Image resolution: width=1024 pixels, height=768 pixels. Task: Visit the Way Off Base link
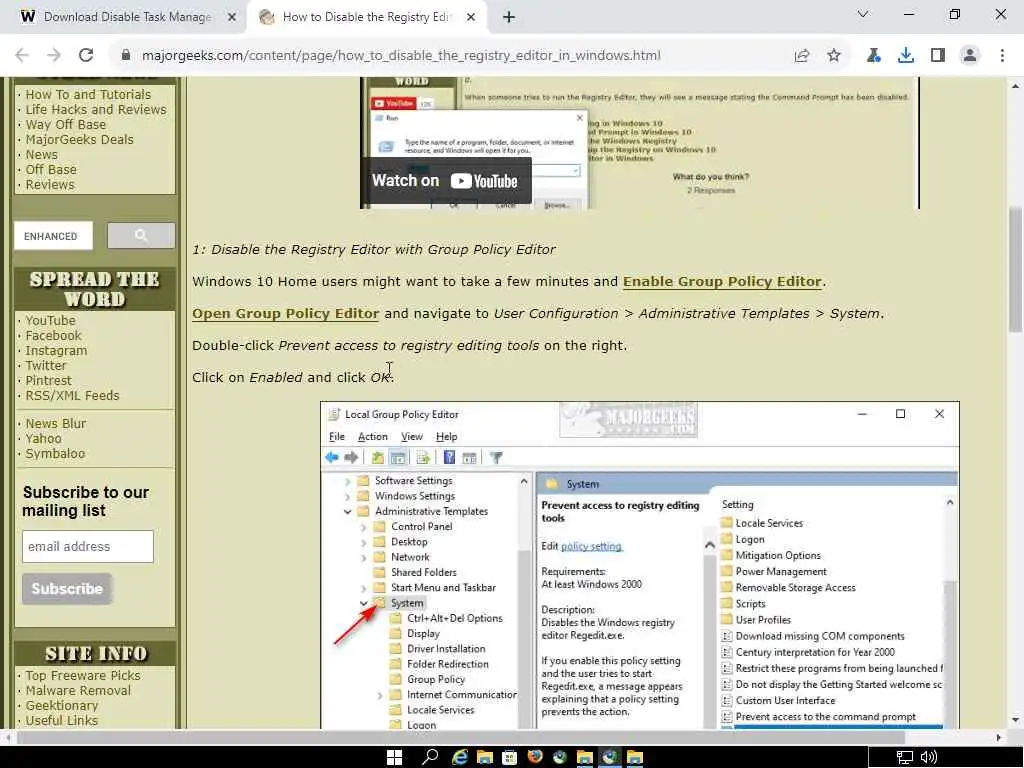65,125
